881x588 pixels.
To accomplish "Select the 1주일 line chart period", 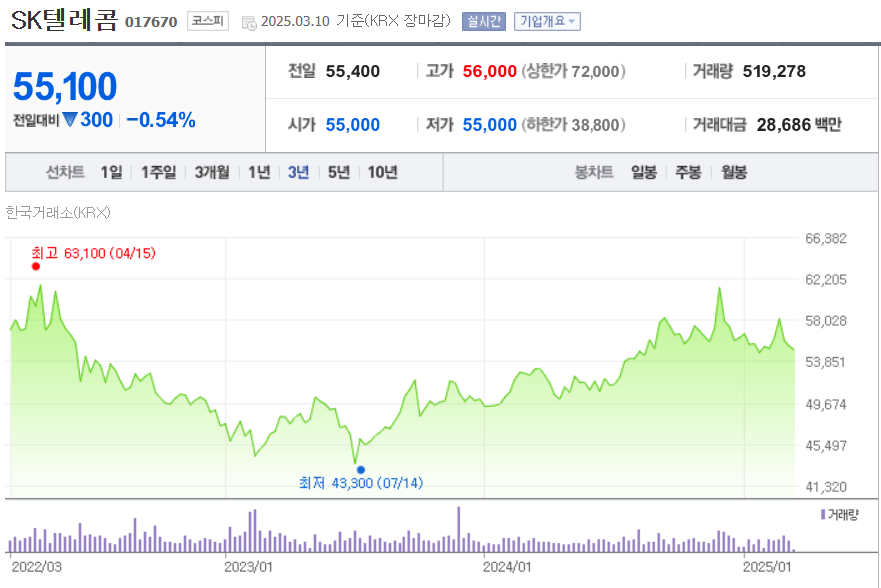I will 158,172.
